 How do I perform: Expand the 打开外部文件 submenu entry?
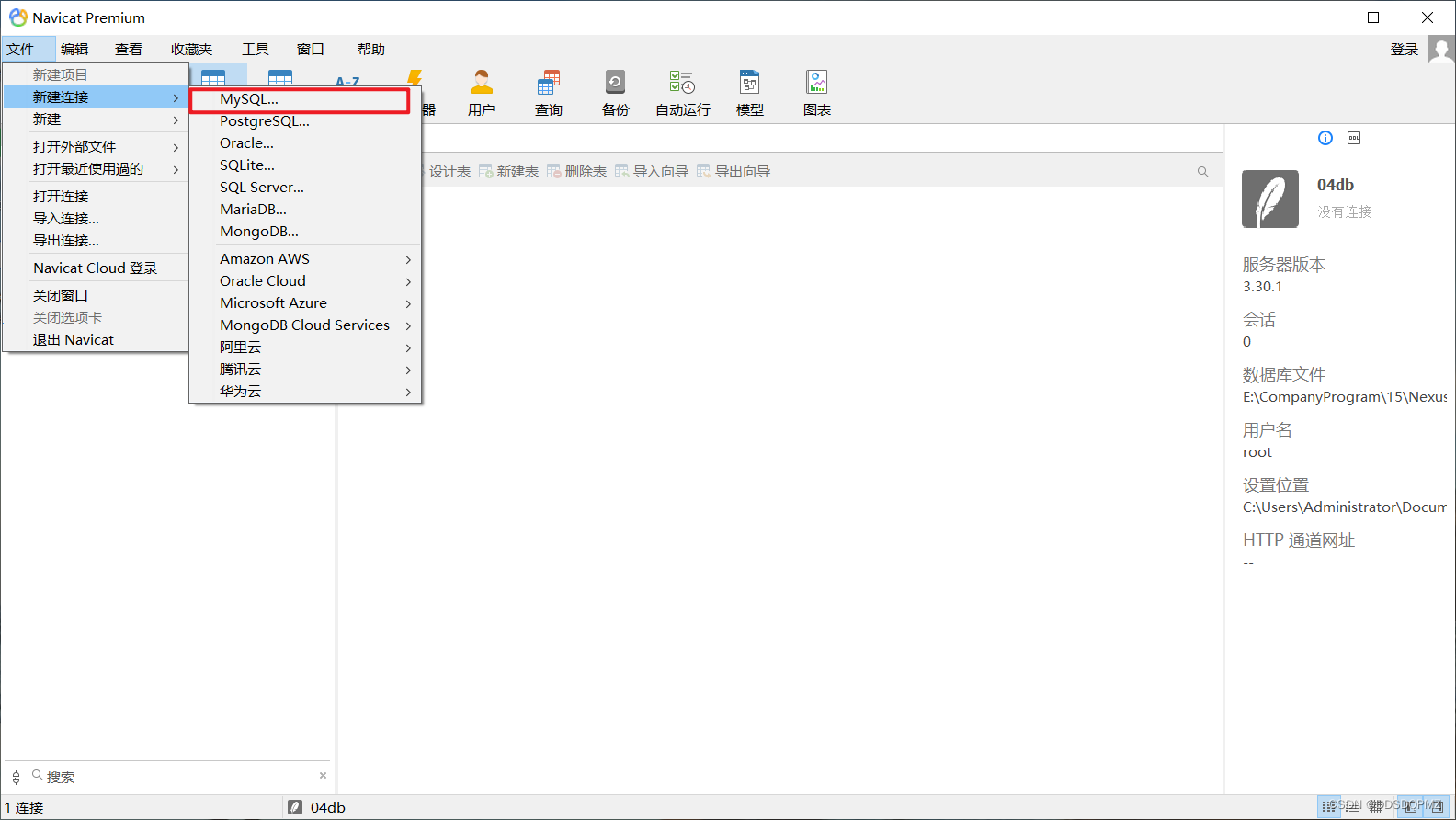click(97, 147)
